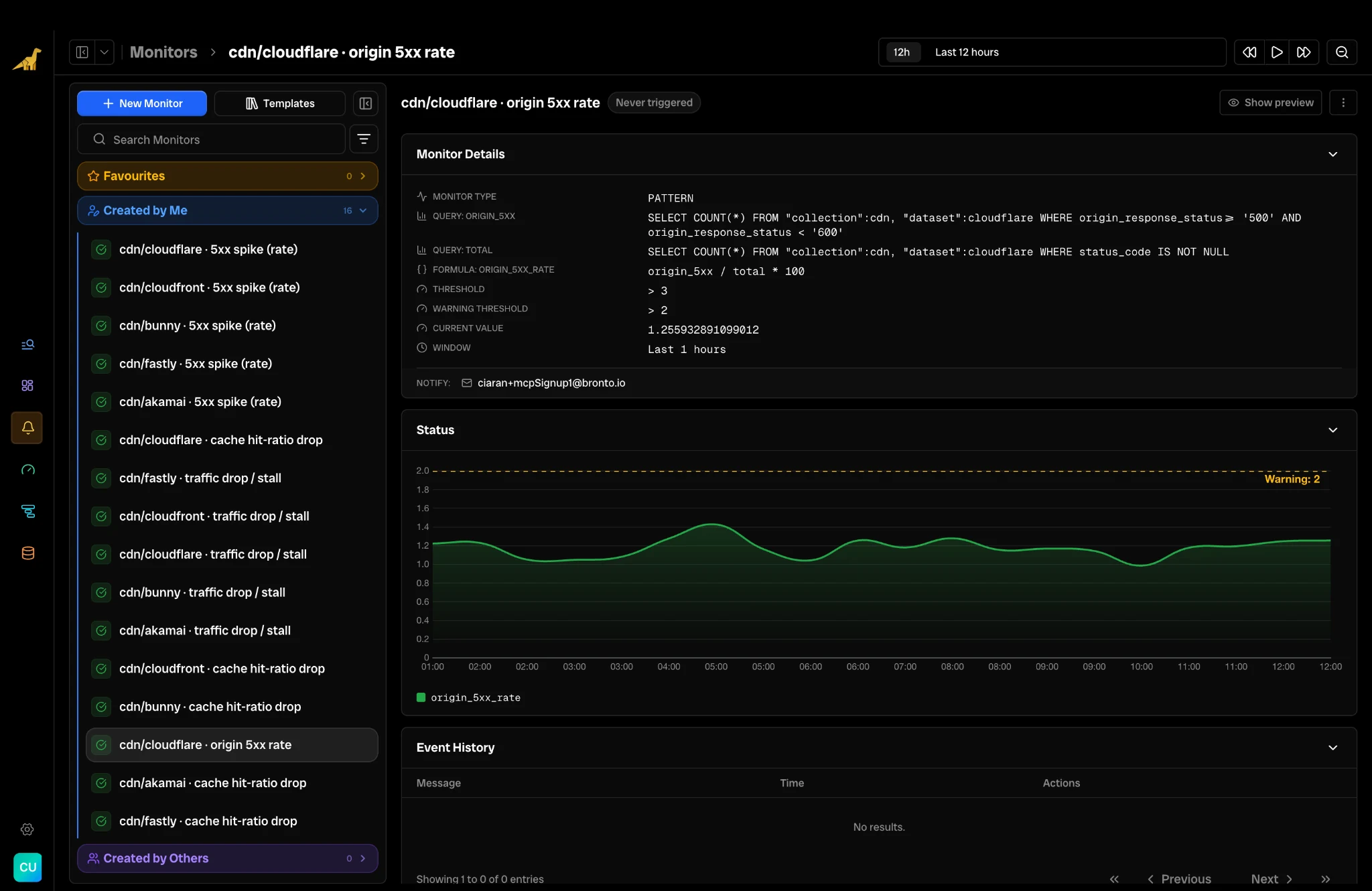1372x891 pixels.
Task: Step time range backward
Action: [x=1249, y=52]
